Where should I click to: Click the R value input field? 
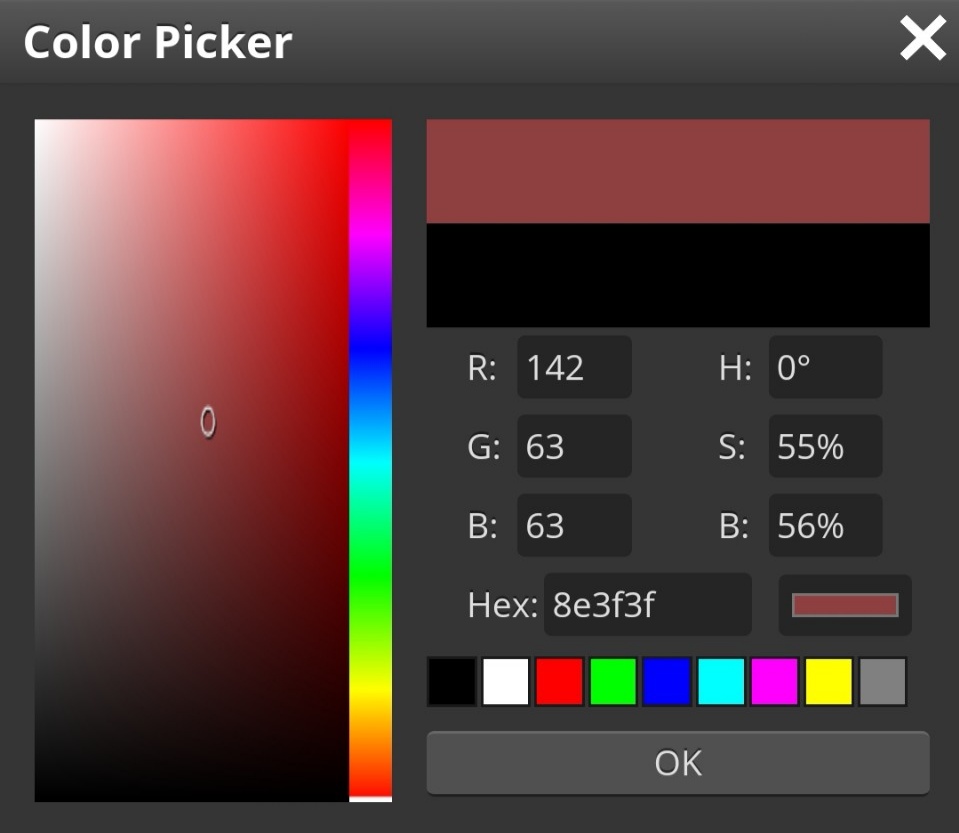[573, 366]
